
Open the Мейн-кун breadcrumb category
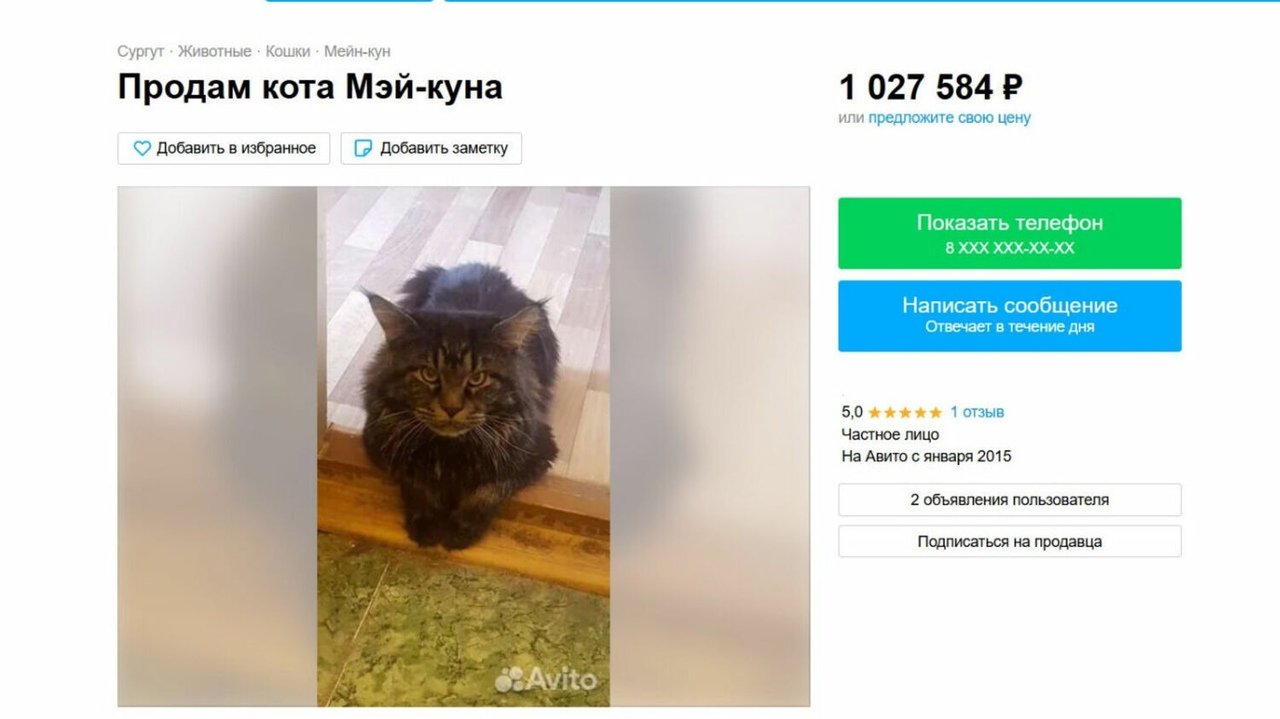[357, 51]
